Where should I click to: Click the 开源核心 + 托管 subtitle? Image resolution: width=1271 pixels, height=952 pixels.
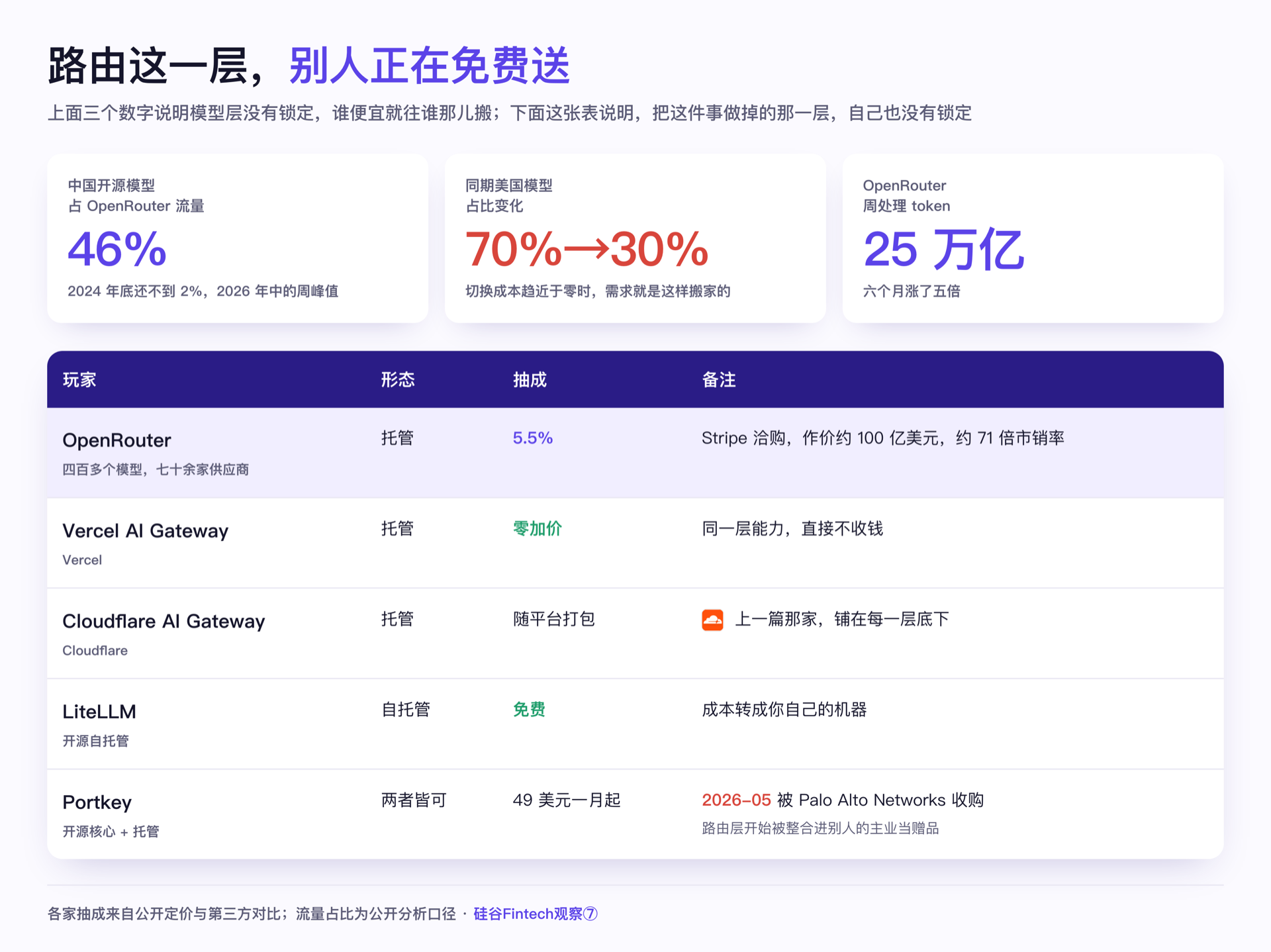(111, 832)
